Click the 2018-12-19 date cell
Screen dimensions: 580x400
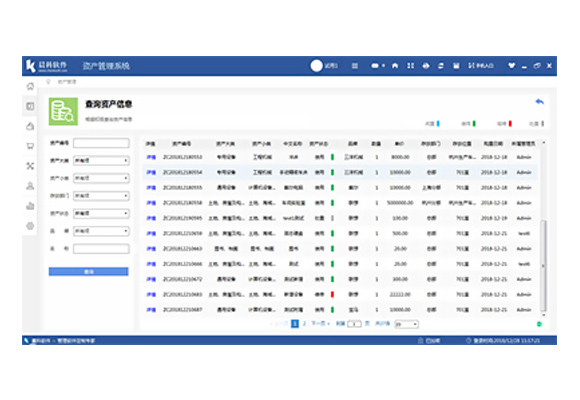[494, 218]
